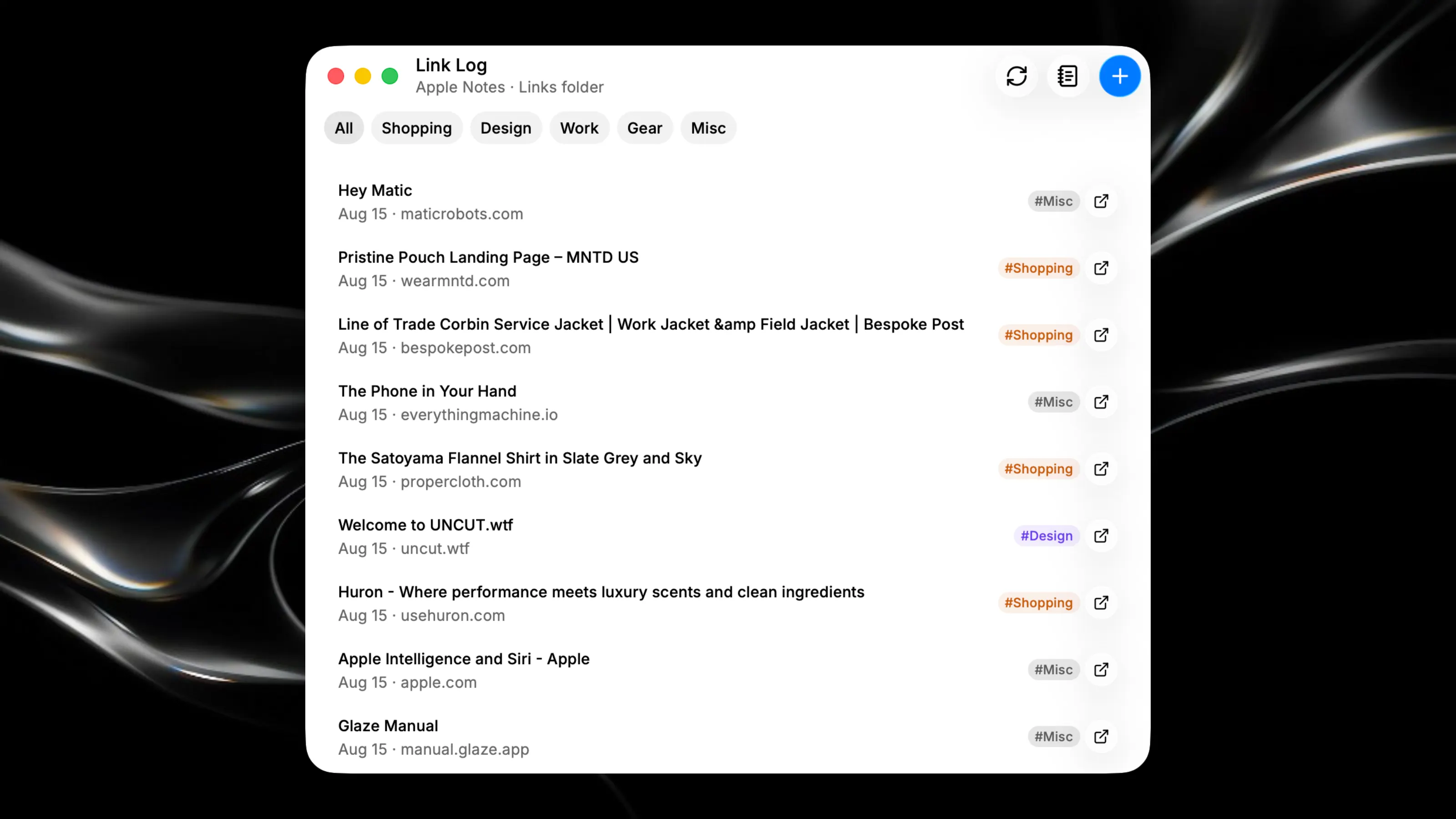1456x819 pixels.
Task: Open The Satoyama Flannel Shirt in Slate Grey title
Action: click(x=520, y=458)
